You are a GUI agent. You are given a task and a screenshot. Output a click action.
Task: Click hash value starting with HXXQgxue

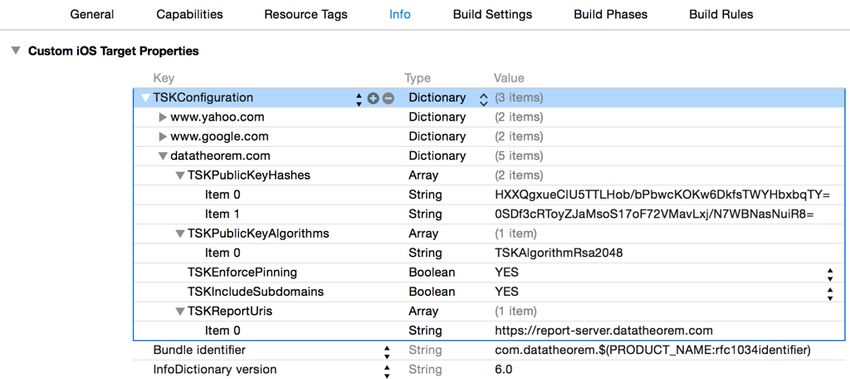662,195
